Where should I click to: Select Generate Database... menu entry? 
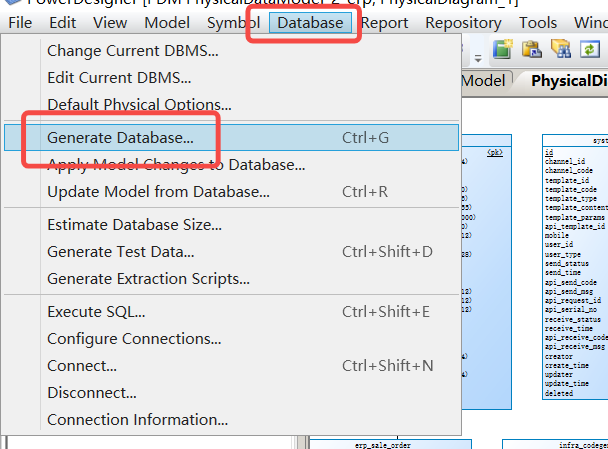pos(231,138)
